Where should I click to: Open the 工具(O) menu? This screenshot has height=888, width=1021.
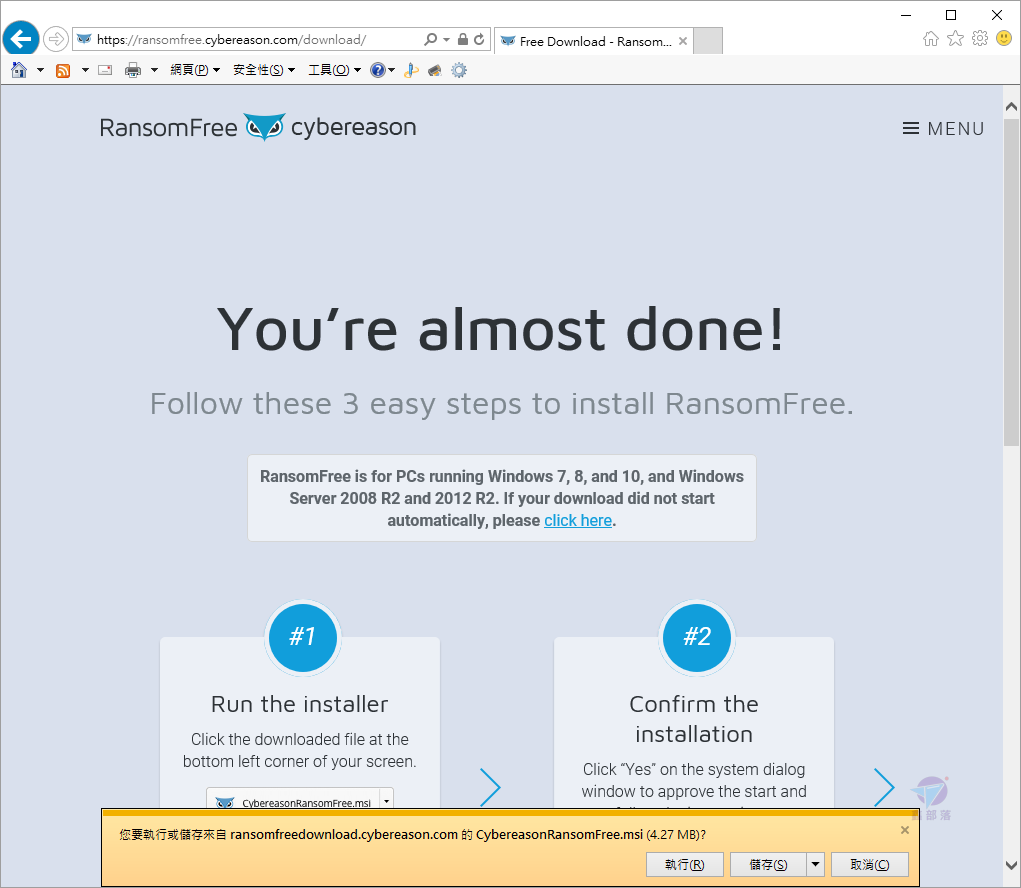334,70
